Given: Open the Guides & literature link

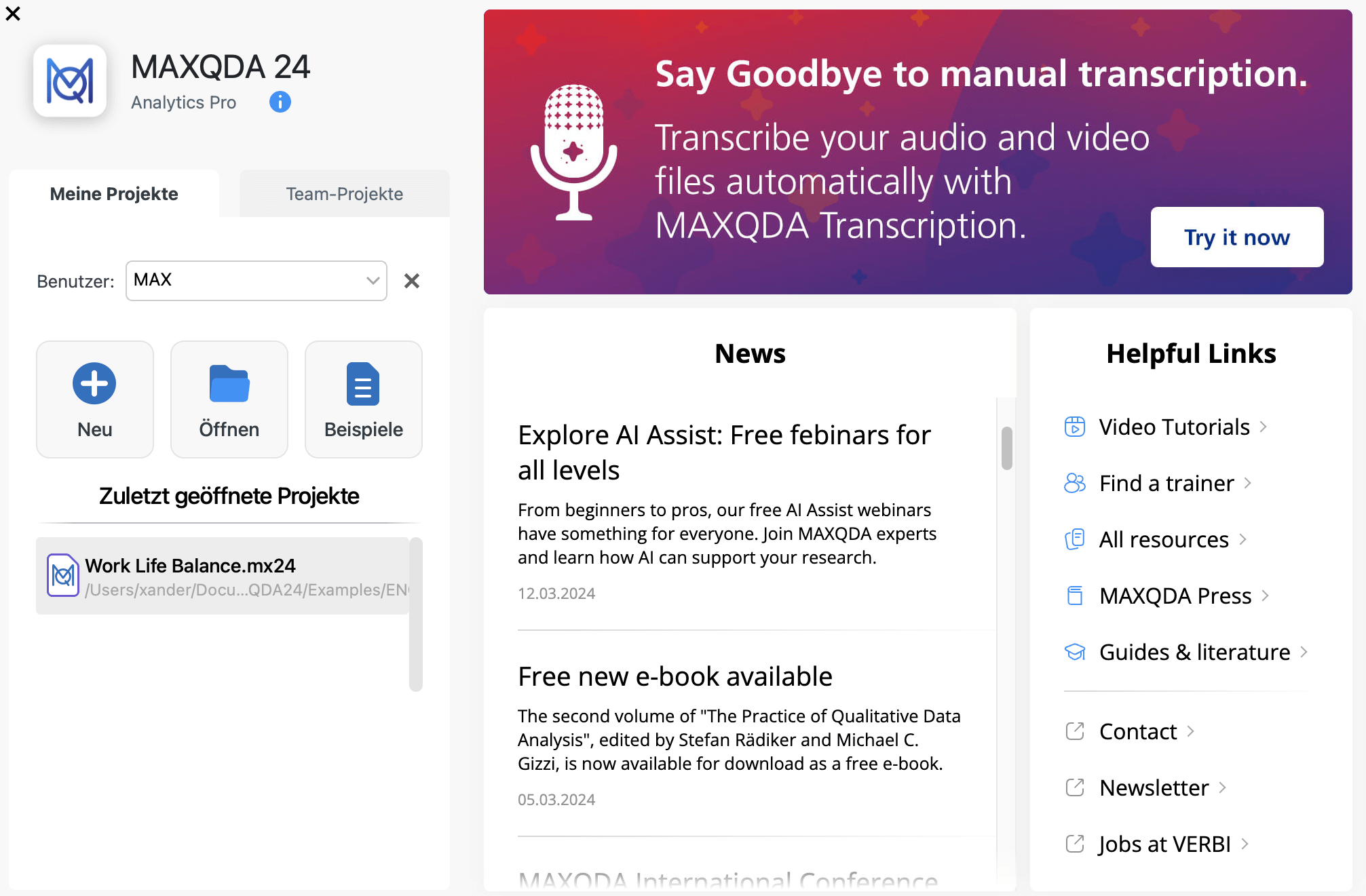Looking at the screenshot, I should tap(1195, 652).
